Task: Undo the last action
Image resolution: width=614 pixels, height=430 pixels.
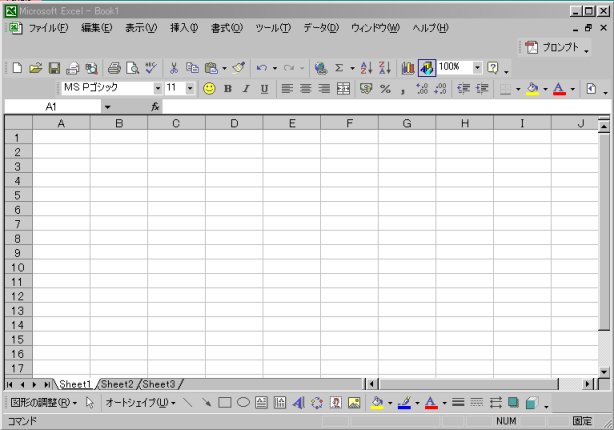Action: (261, 68)
